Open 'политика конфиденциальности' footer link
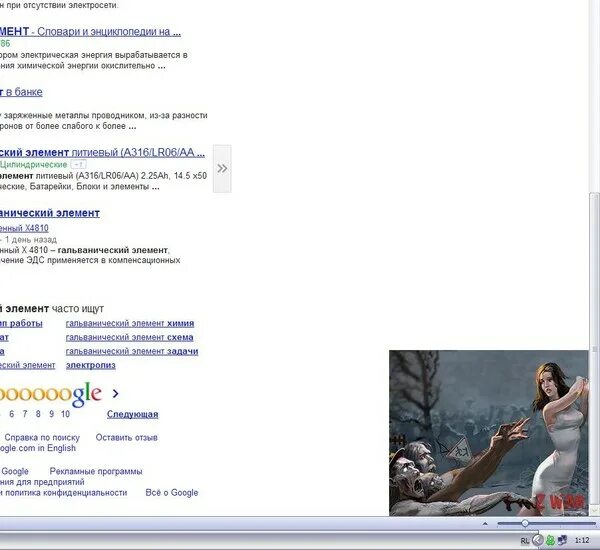The height and width of the screenshot is (550, 600). pos(66,493)
